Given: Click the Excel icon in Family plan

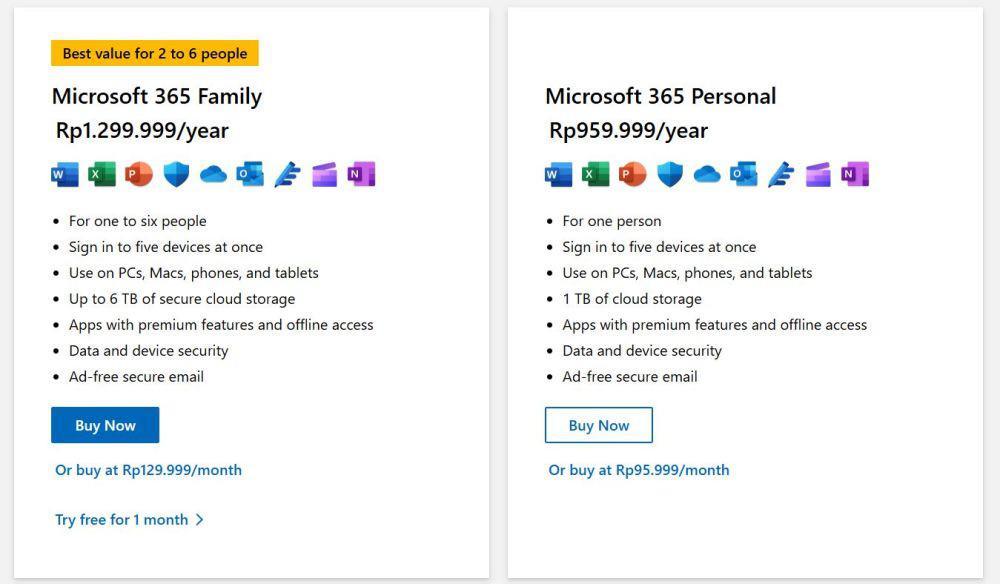Looking at the screenshot, I should (x=101, y=174).
